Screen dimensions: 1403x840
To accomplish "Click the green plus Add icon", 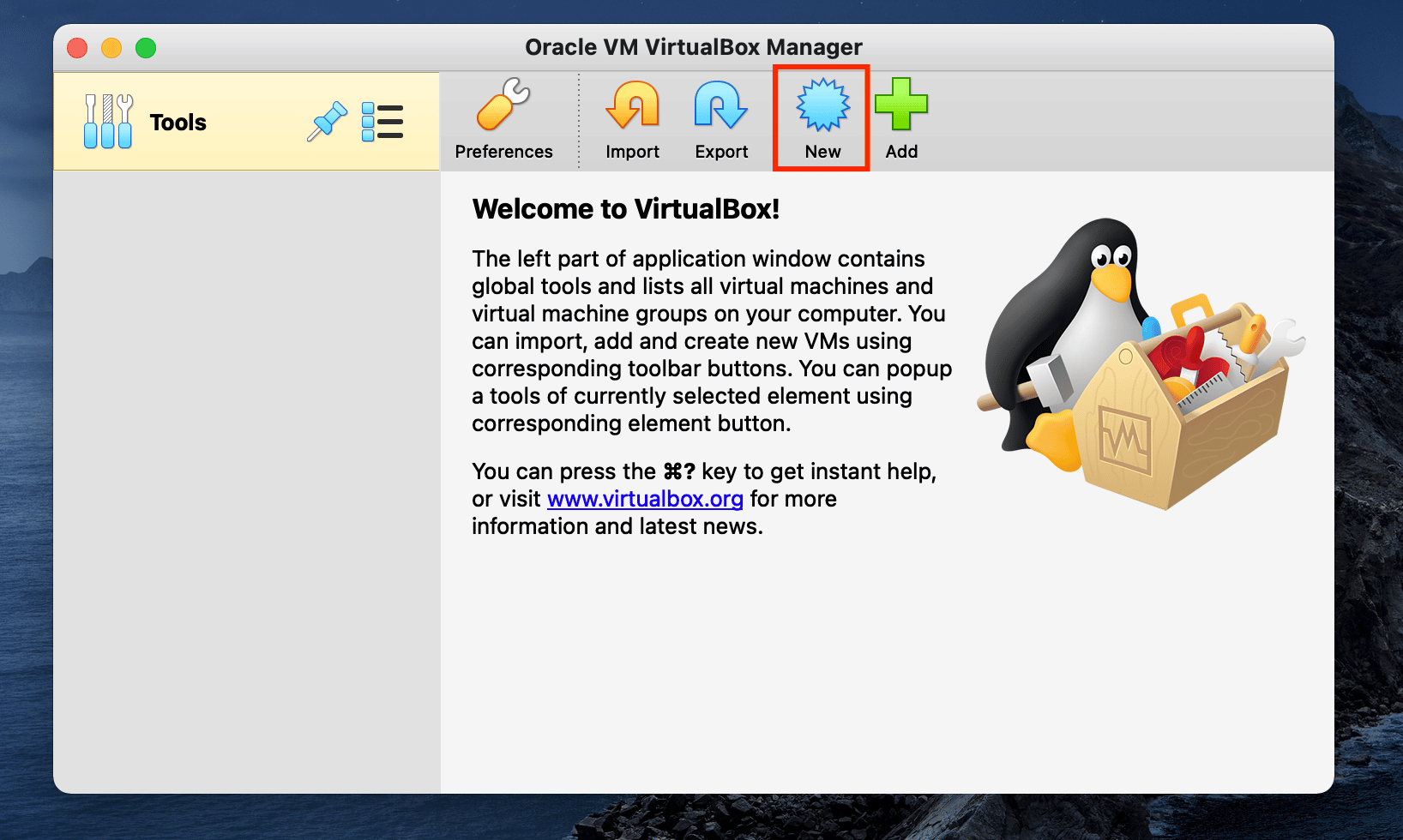I will click(x=901, y=106).
